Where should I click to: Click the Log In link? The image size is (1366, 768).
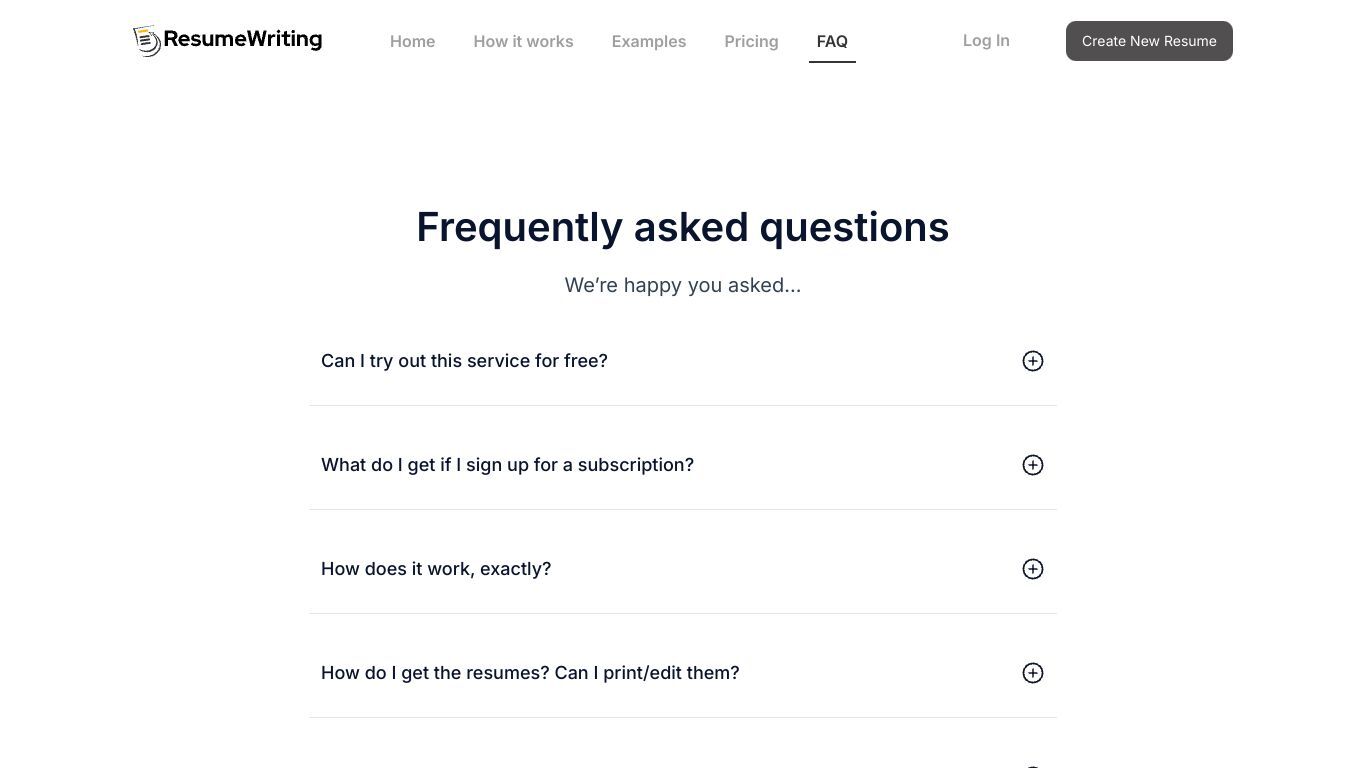[x=986, y=40]
